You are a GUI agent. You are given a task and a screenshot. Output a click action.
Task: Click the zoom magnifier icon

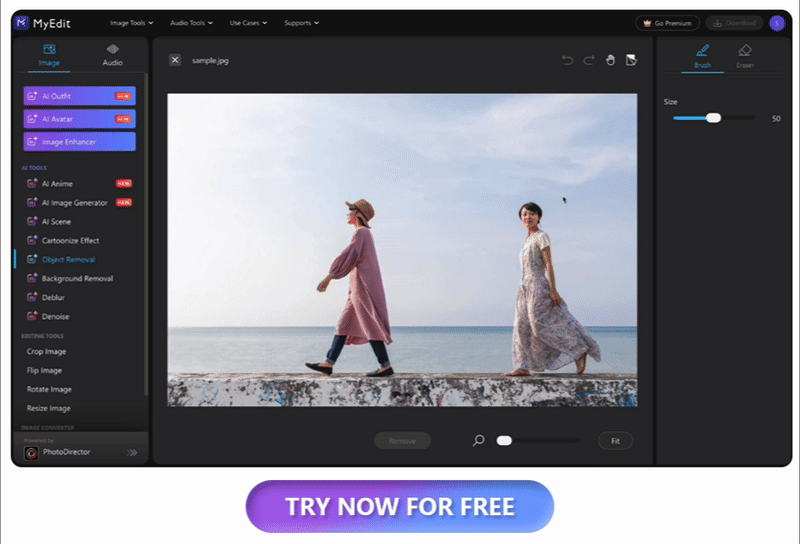pos(478,440)
